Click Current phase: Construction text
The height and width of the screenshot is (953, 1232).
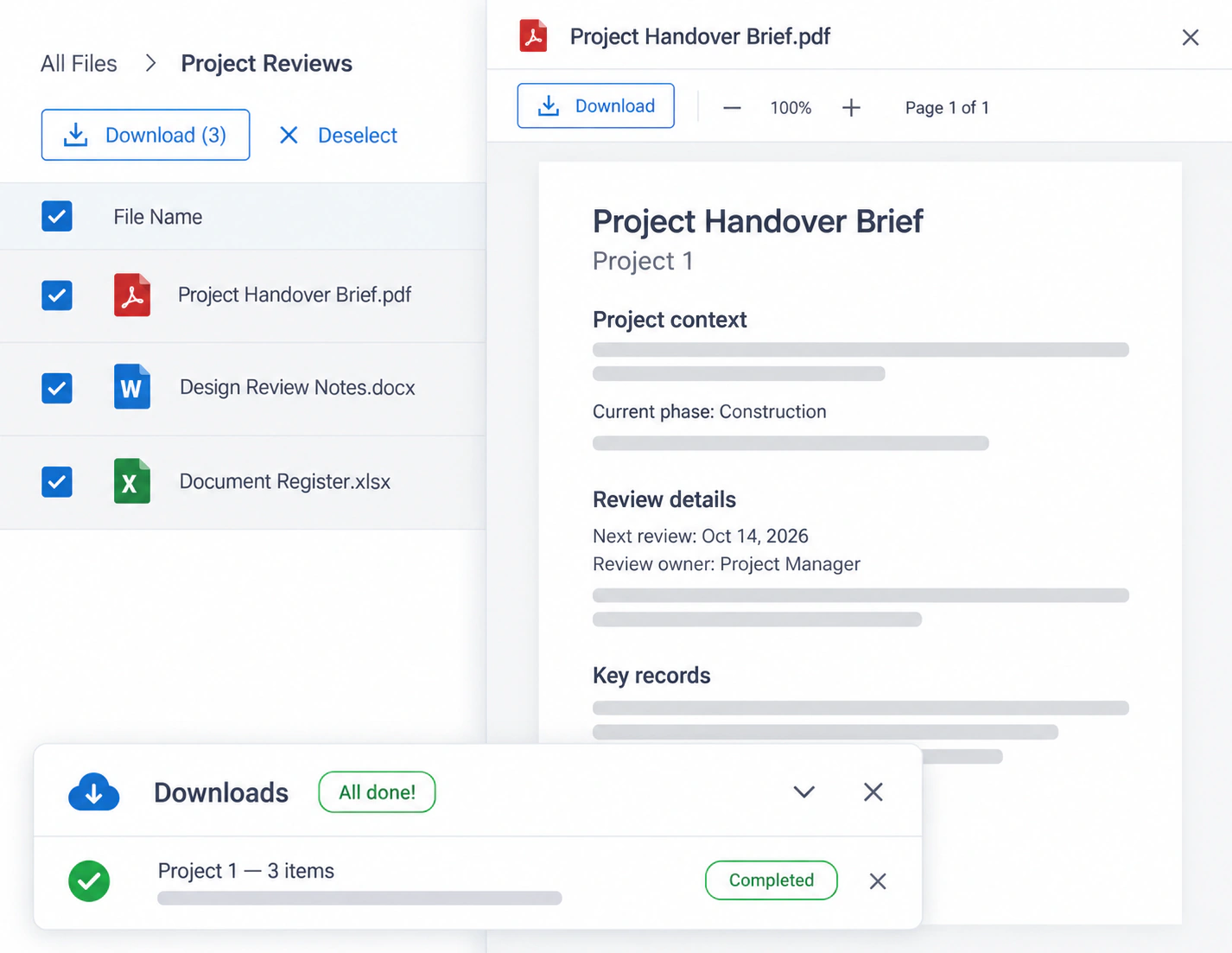tap(709, 411)
